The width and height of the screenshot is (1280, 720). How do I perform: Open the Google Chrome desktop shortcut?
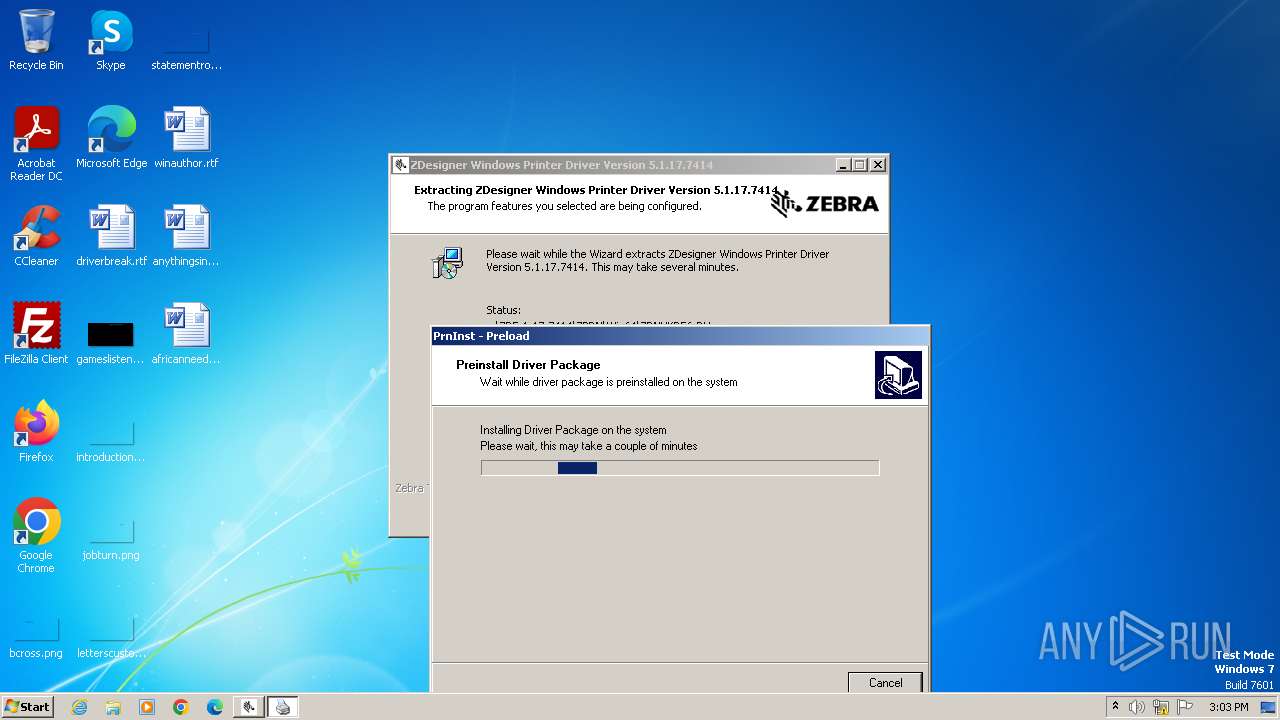pyautogui.click(x=36, y=535)
